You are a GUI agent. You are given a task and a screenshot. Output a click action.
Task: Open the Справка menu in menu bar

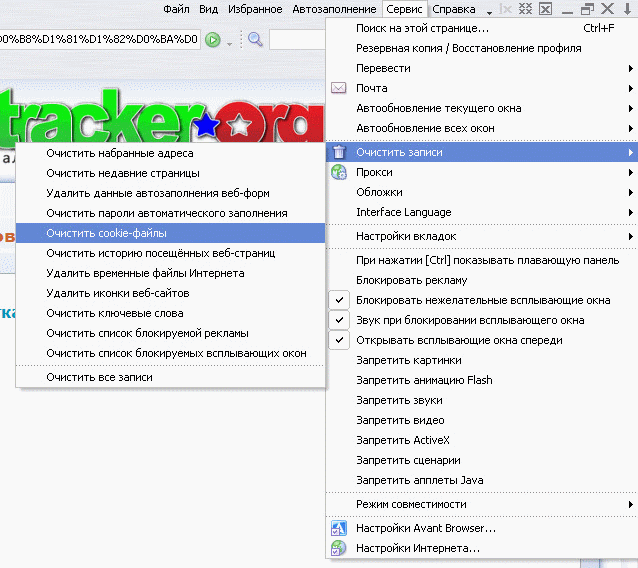tap(454, 9)
